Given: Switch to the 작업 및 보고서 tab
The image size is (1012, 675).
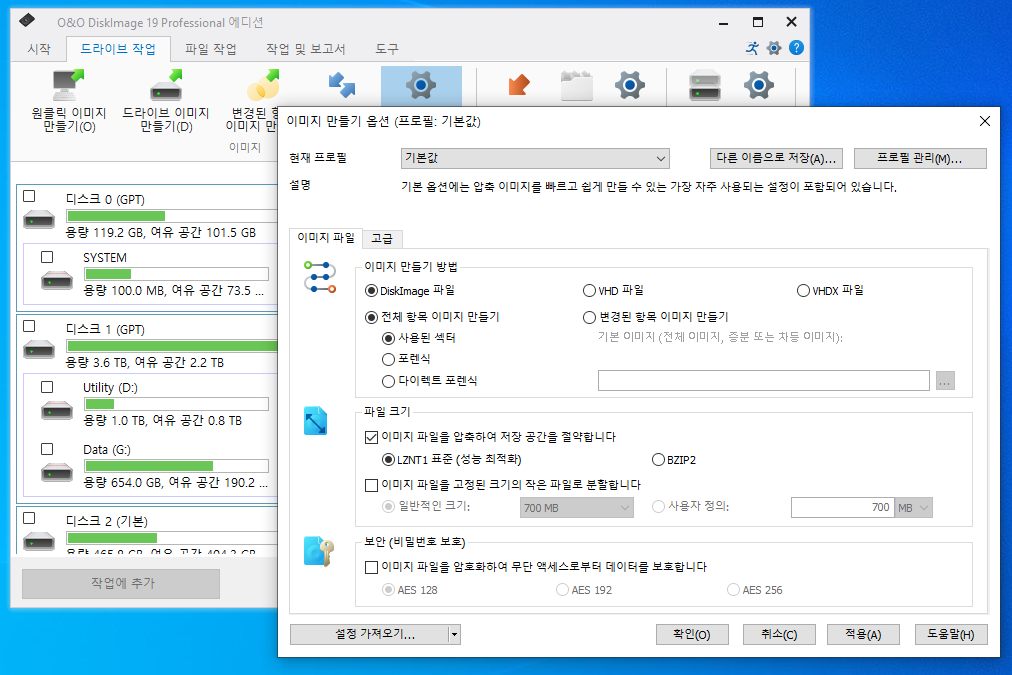Looking at the screenshot, I should point(305,49).
